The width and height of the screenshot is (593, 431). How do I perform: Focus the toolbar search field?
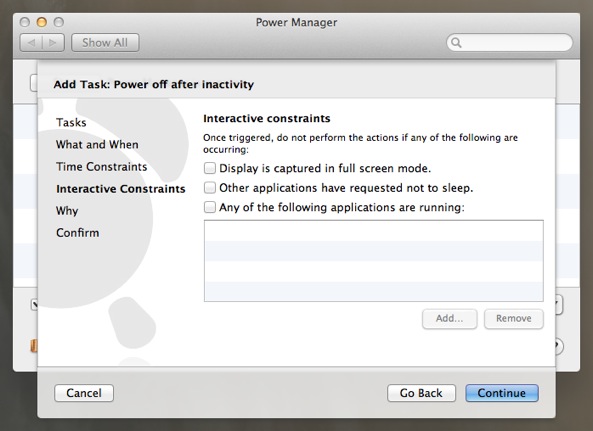point(509,42)
